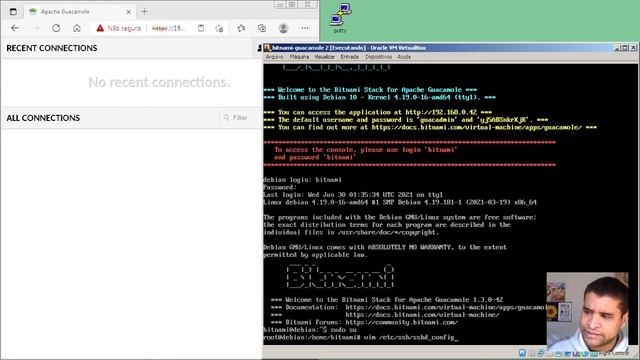Viewport: 640px width, 360px height.
Task: Click the 'sudo su' command line
Action: click(x=310, y=330)
